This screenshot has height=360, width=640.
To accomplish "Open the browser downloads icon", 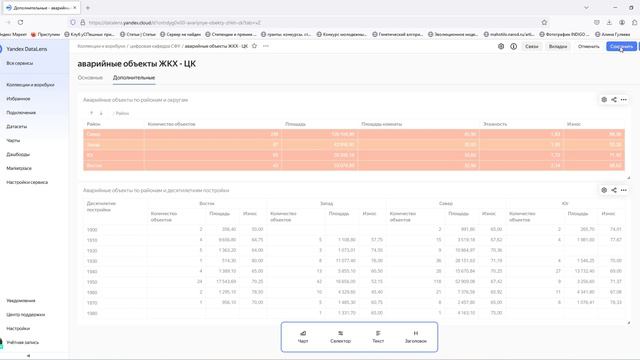I will [609, 22].
